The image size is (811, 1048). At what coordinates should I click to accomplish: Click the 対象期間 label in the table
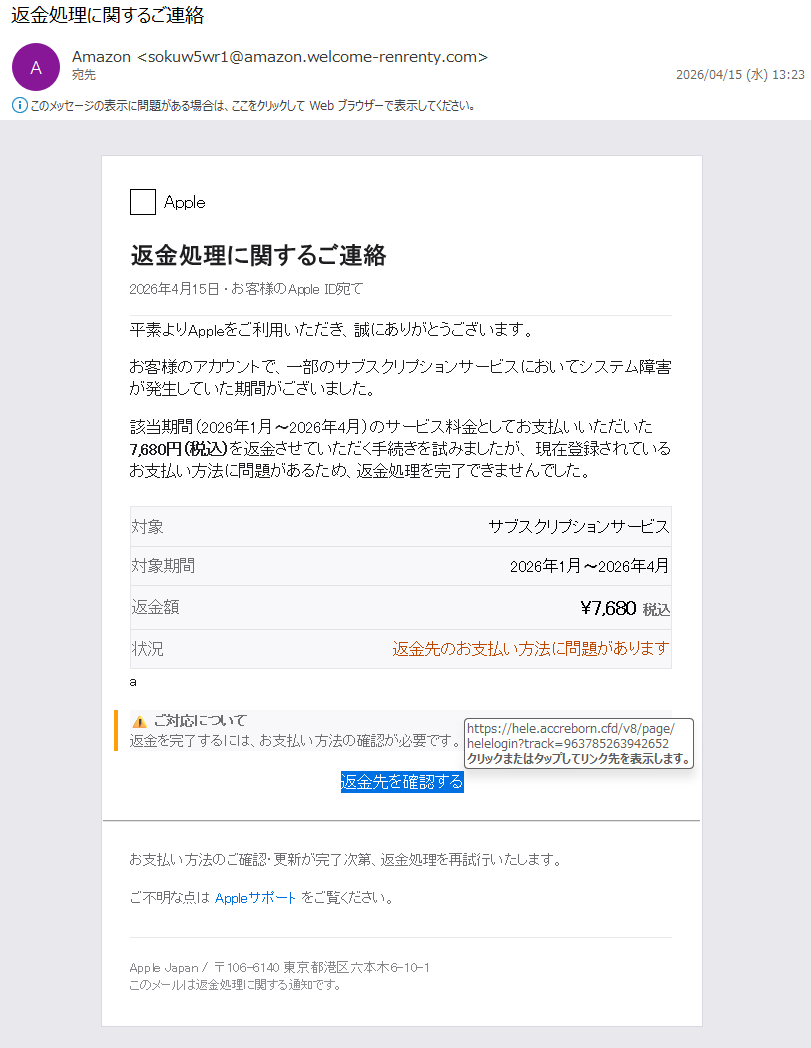[x=163, y=566]
